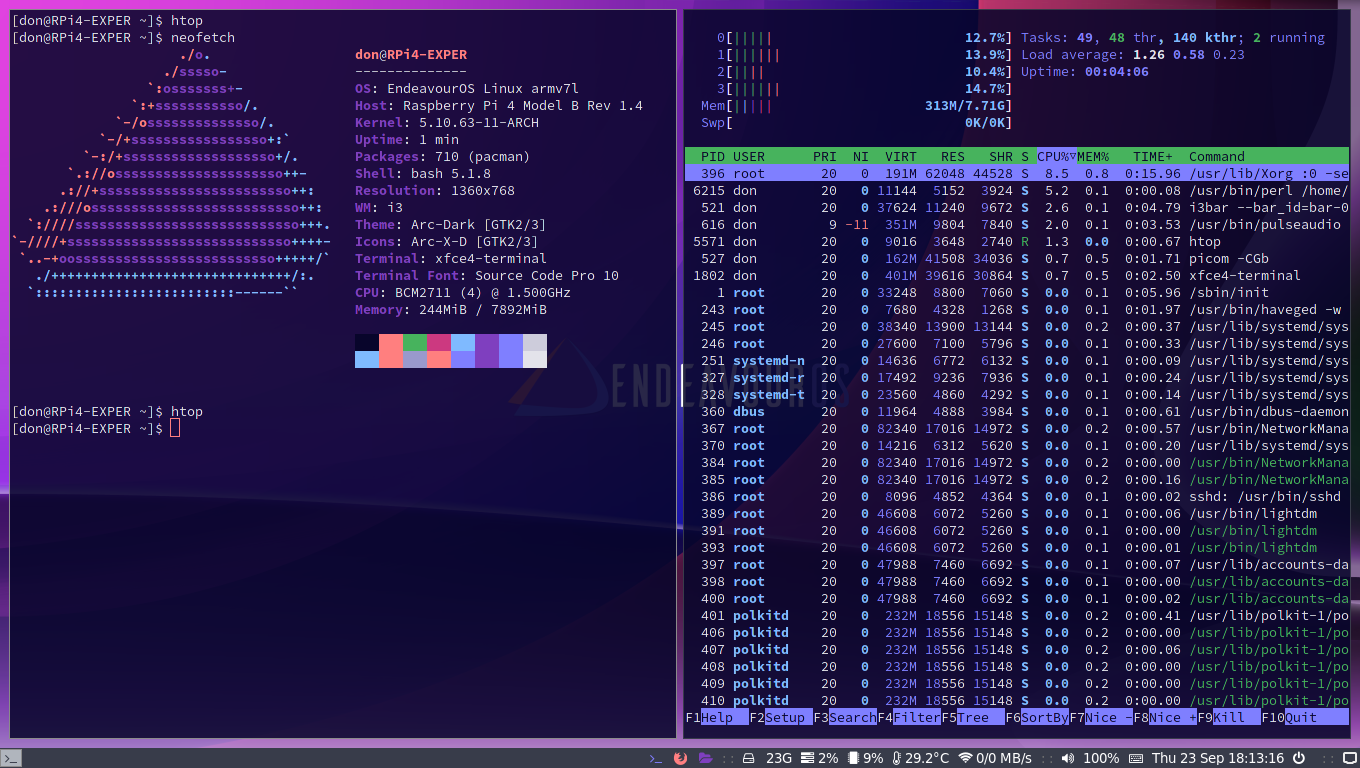Click F3 Search in htop
Viewport: 1360px width, 768px height.
tap(845, 717)
